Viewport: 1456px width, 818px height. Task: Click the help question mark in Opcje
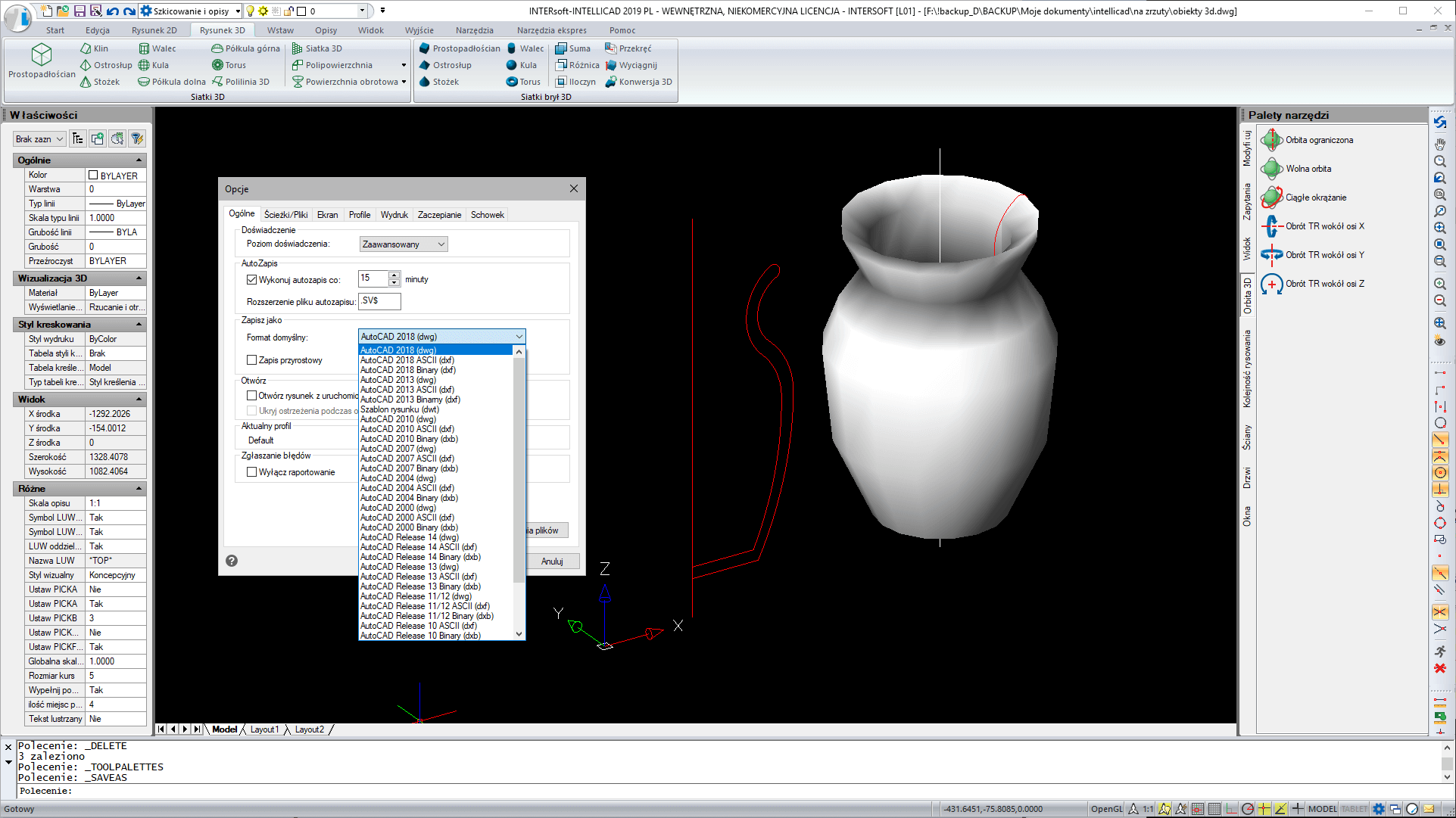(x=232, y=561)
